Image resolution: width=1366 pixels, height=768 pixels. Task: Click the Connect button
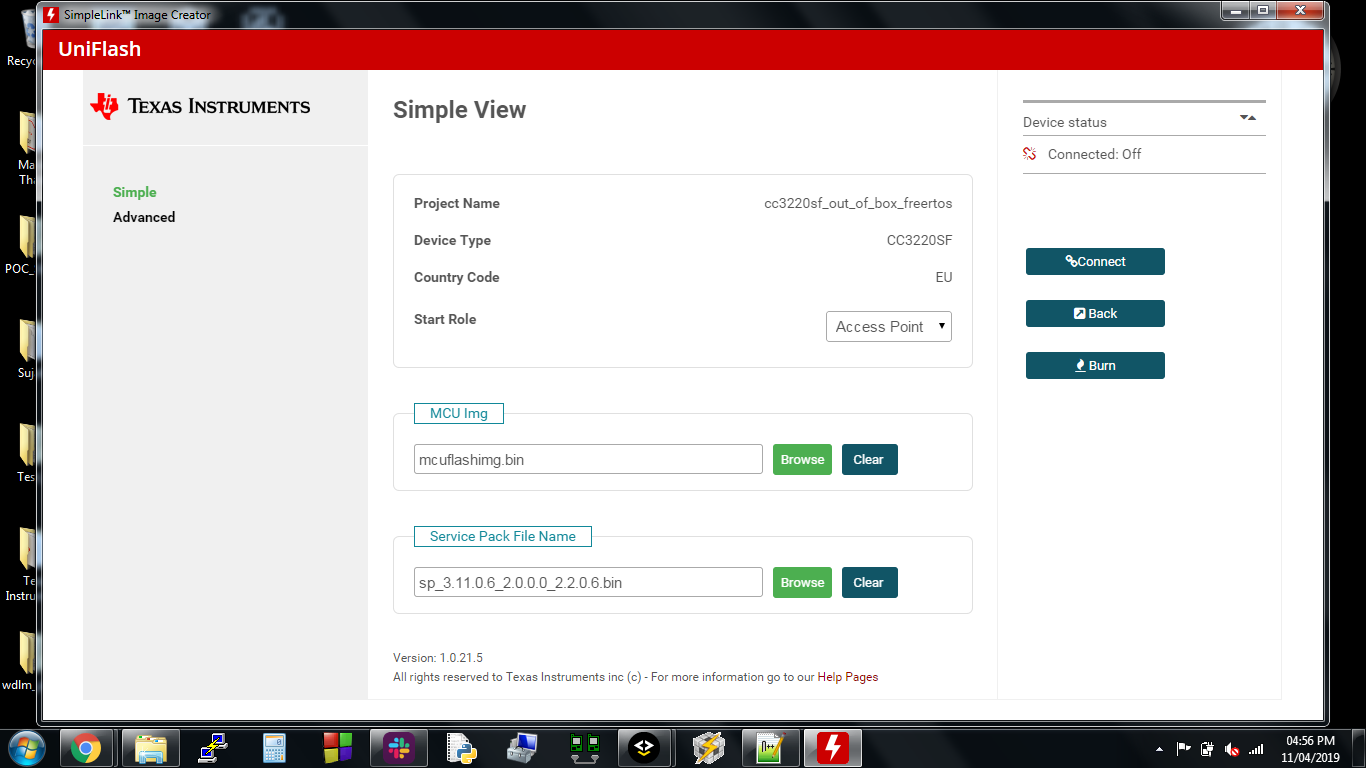pyautogui.click(x=1095, y=261)
